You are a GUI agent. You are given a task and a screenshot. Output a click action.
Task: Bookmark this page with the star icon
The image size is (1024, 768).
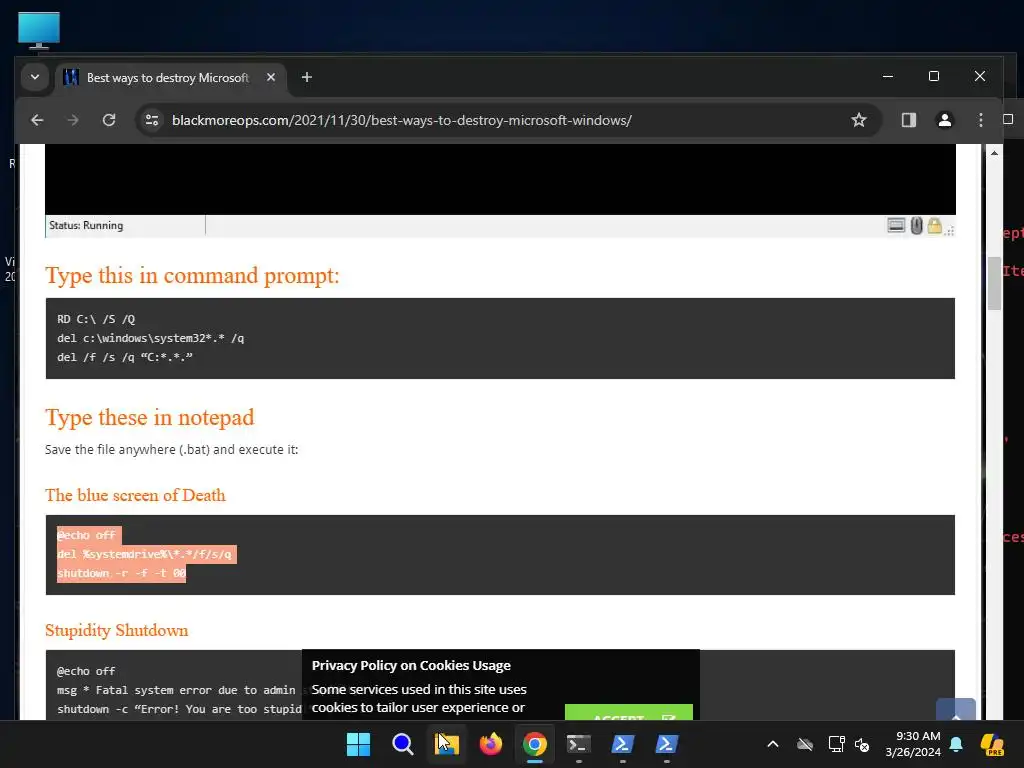tap(859, 120)
